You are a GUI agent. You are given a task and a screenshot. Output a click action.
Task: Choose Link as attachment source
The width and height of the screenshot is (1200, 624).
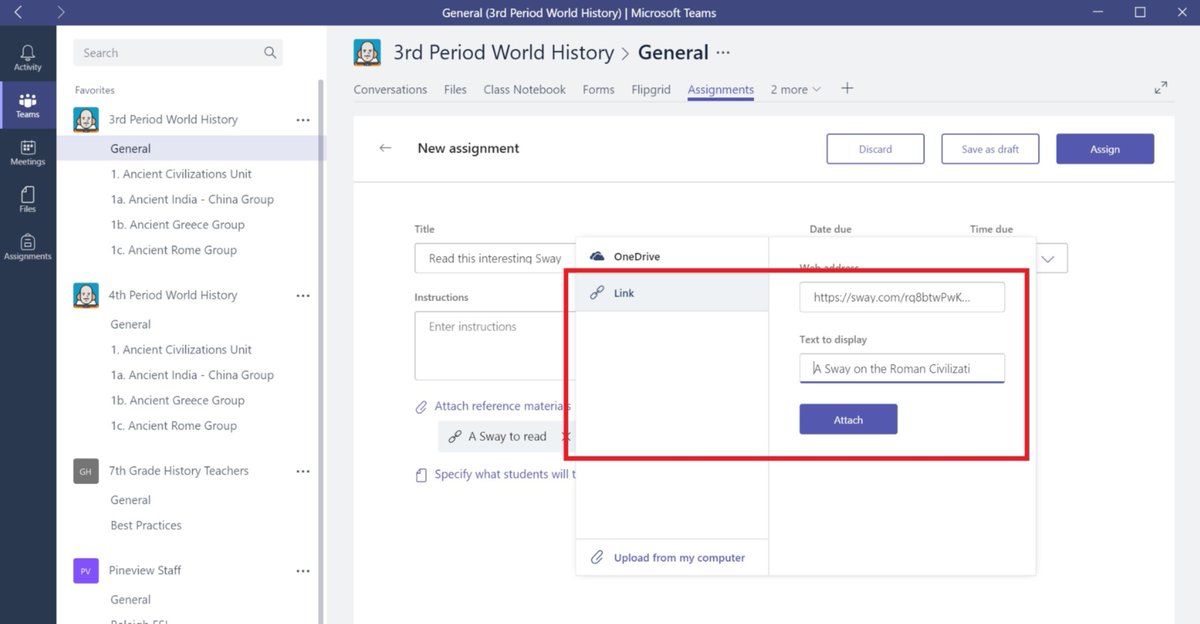[672, 293]
